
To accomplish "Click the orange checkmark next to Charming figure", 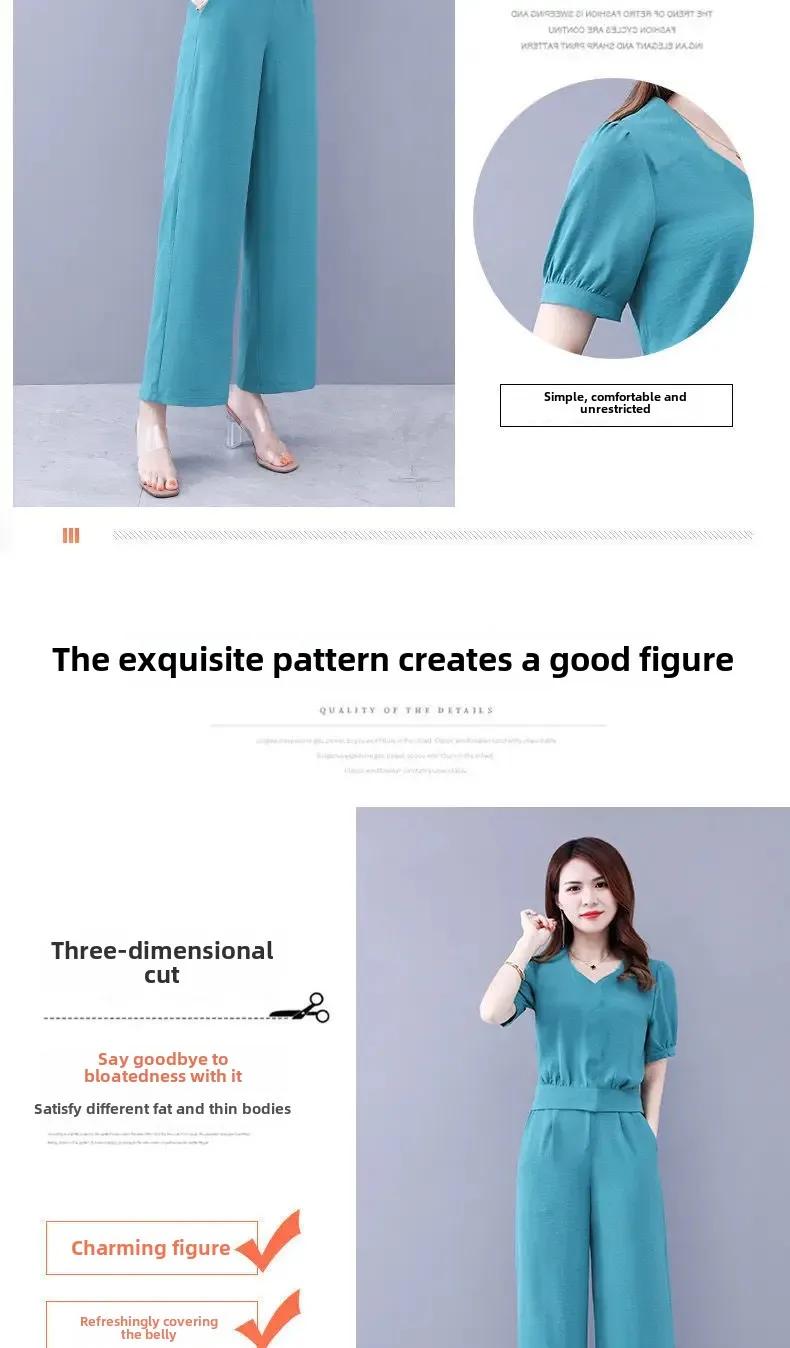I will [x=268, y=1241].
